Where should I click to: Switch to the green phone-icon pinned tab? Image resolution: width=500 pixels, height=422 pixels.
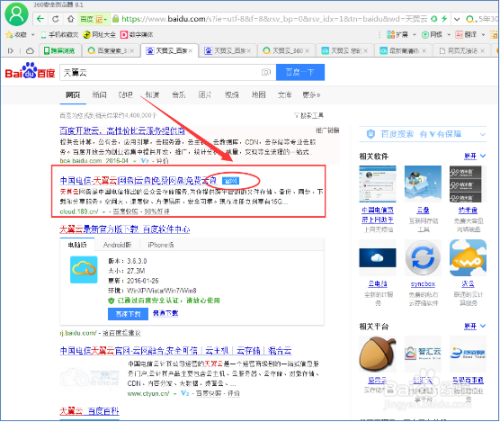coord(60,51)
